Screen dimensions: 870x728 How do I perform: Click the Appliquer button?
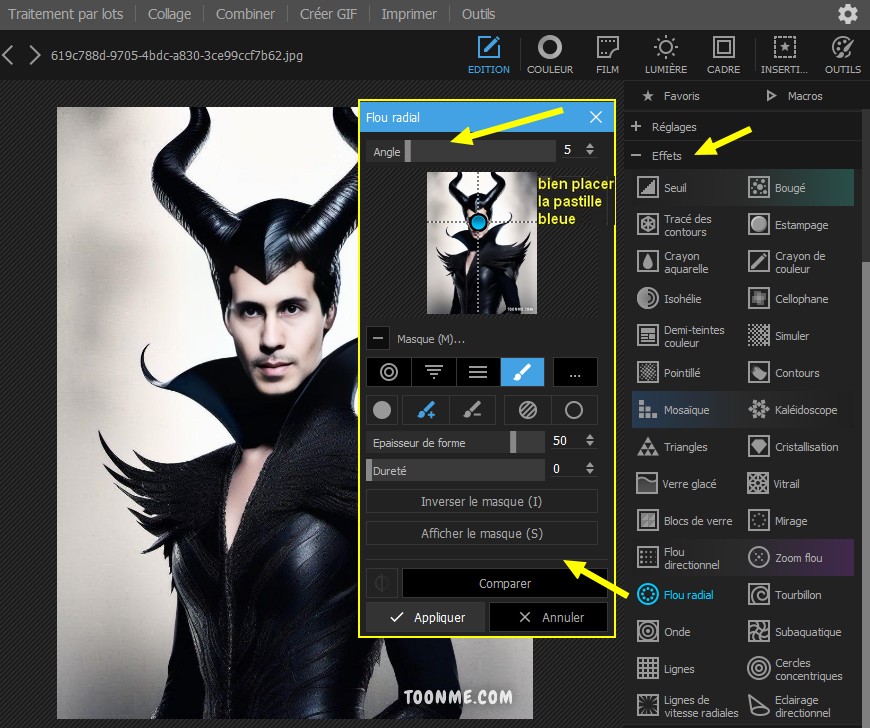coord(426,617)
